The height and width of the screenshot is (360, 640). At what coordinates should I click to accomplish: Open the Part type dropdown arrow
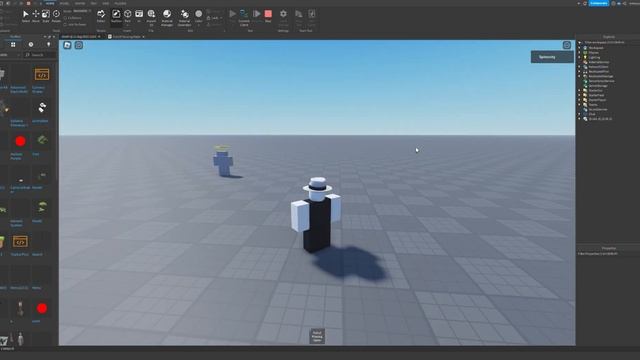128,25
